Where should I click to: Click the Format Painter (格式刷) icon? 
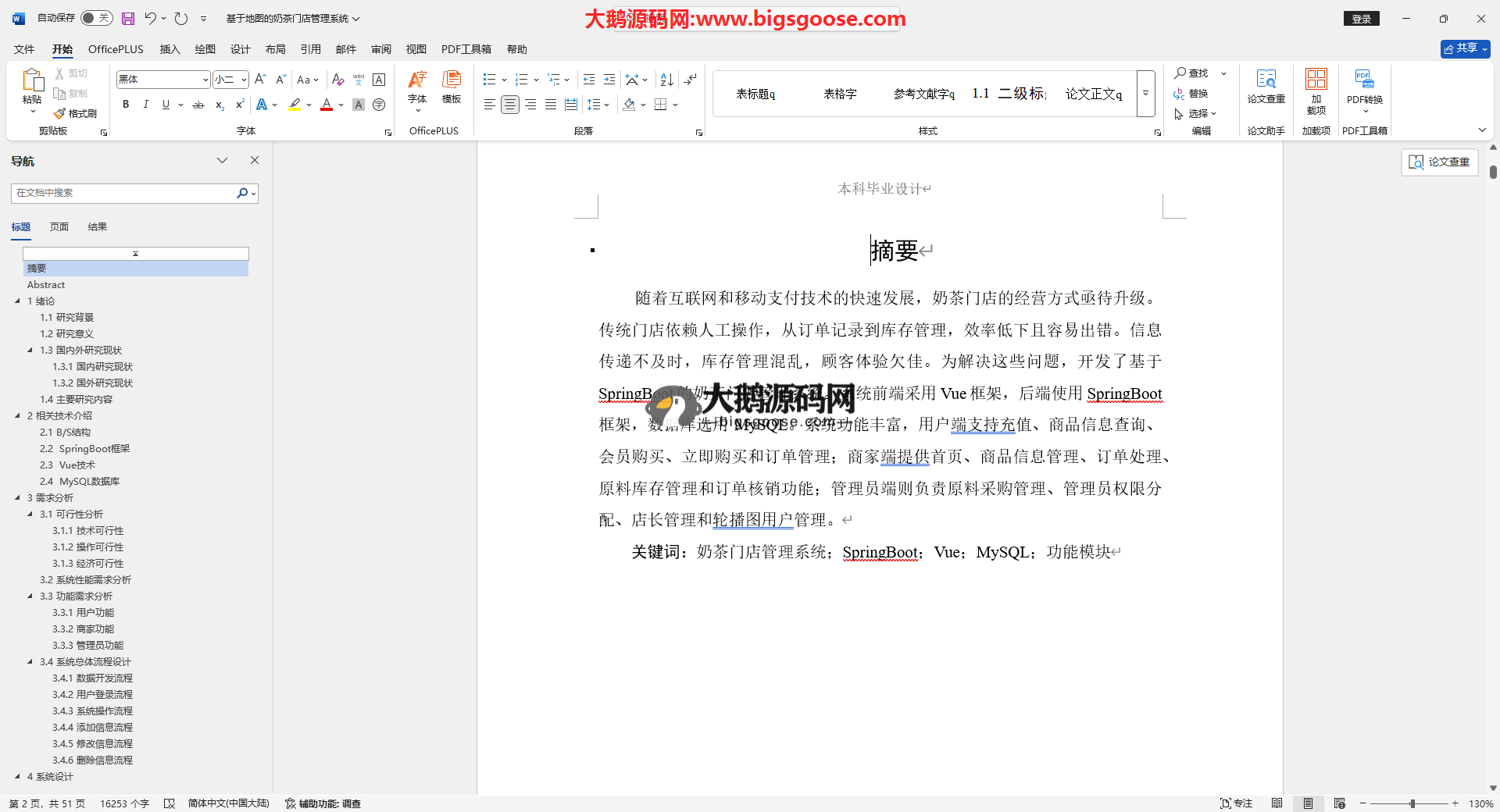point(76,113)
